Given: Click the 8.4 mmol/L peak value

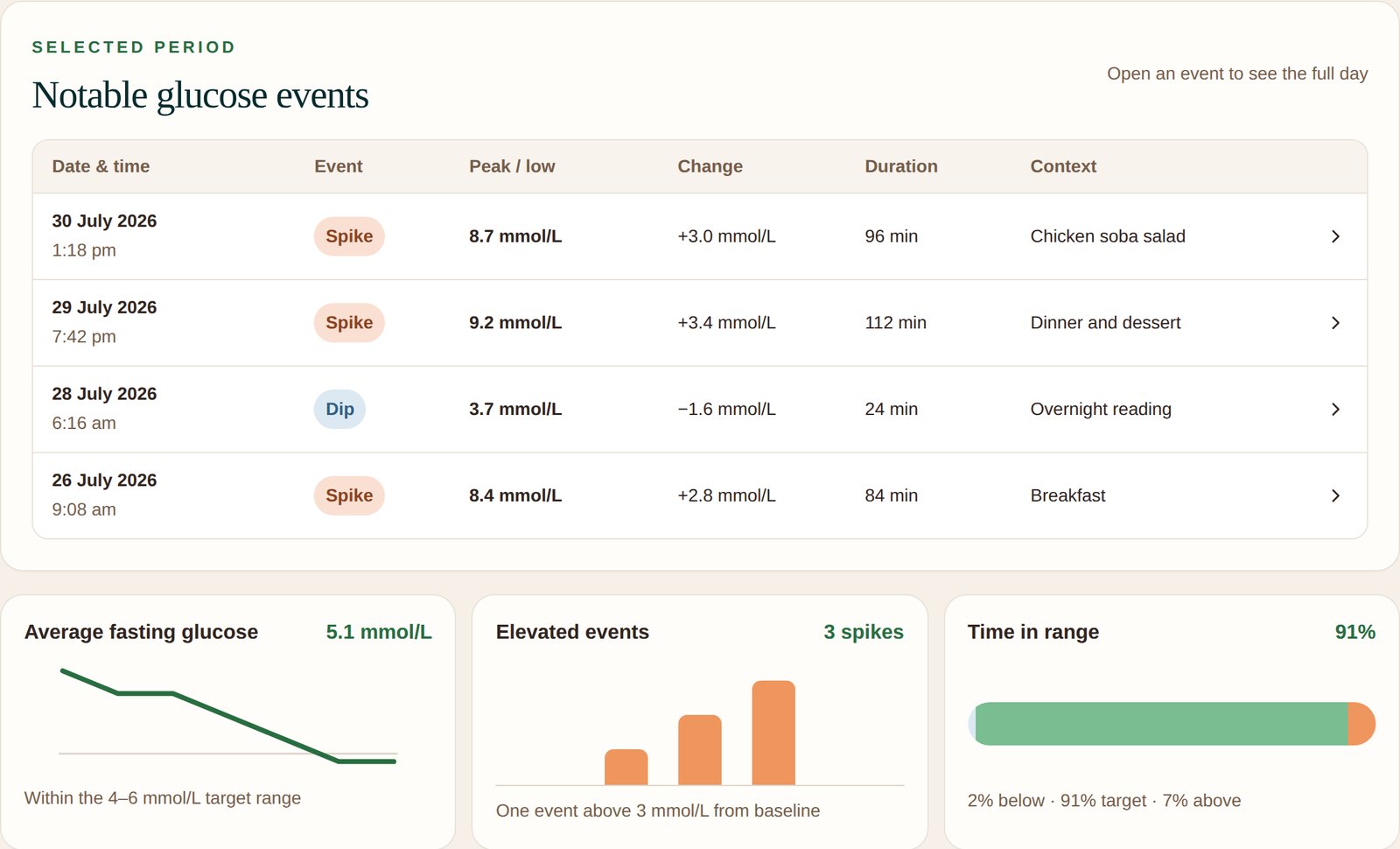Looking at the screenshot, I should [x=515, y=495].
